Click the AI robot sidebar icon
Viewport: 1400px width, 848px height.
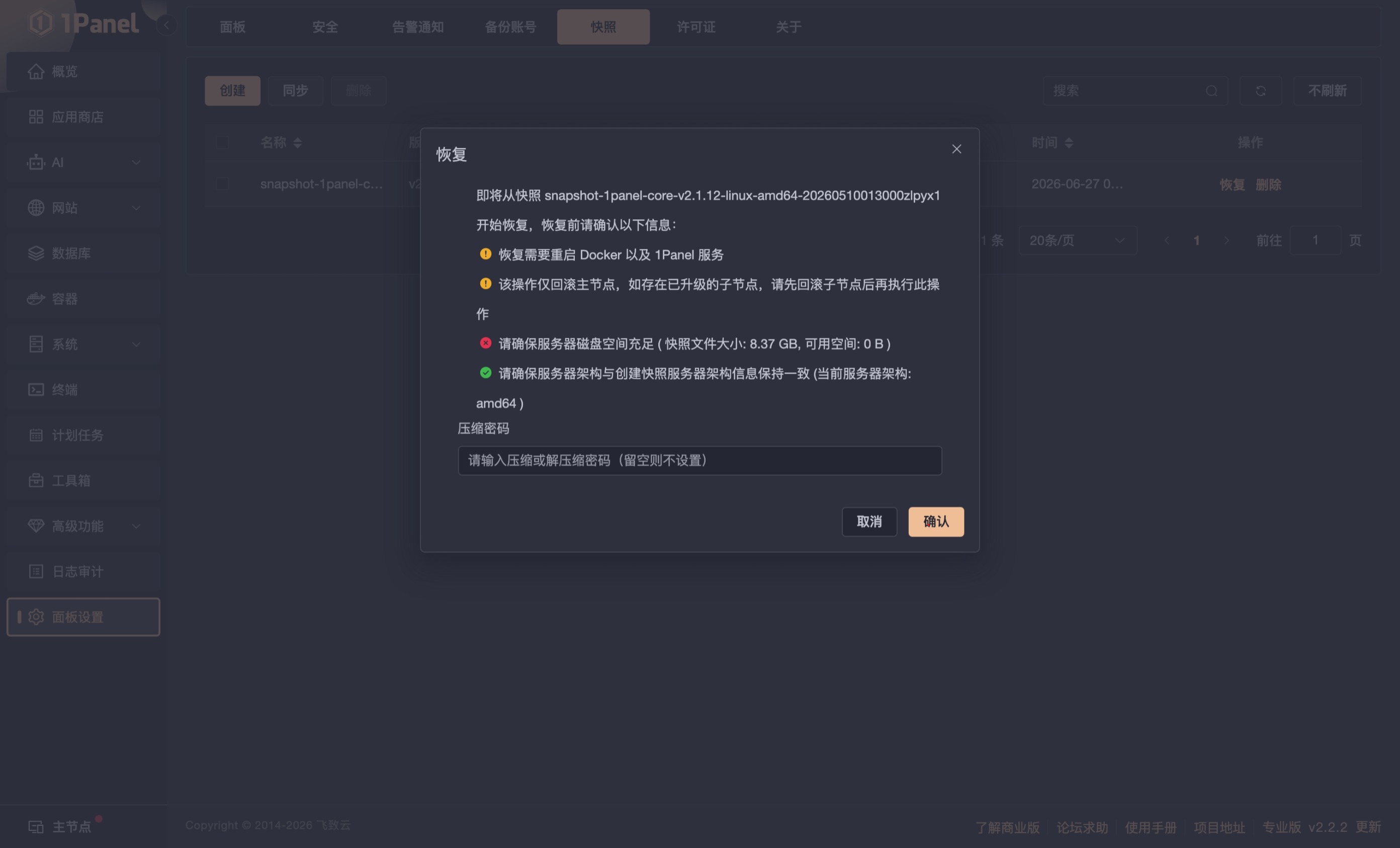coord(36,162)
